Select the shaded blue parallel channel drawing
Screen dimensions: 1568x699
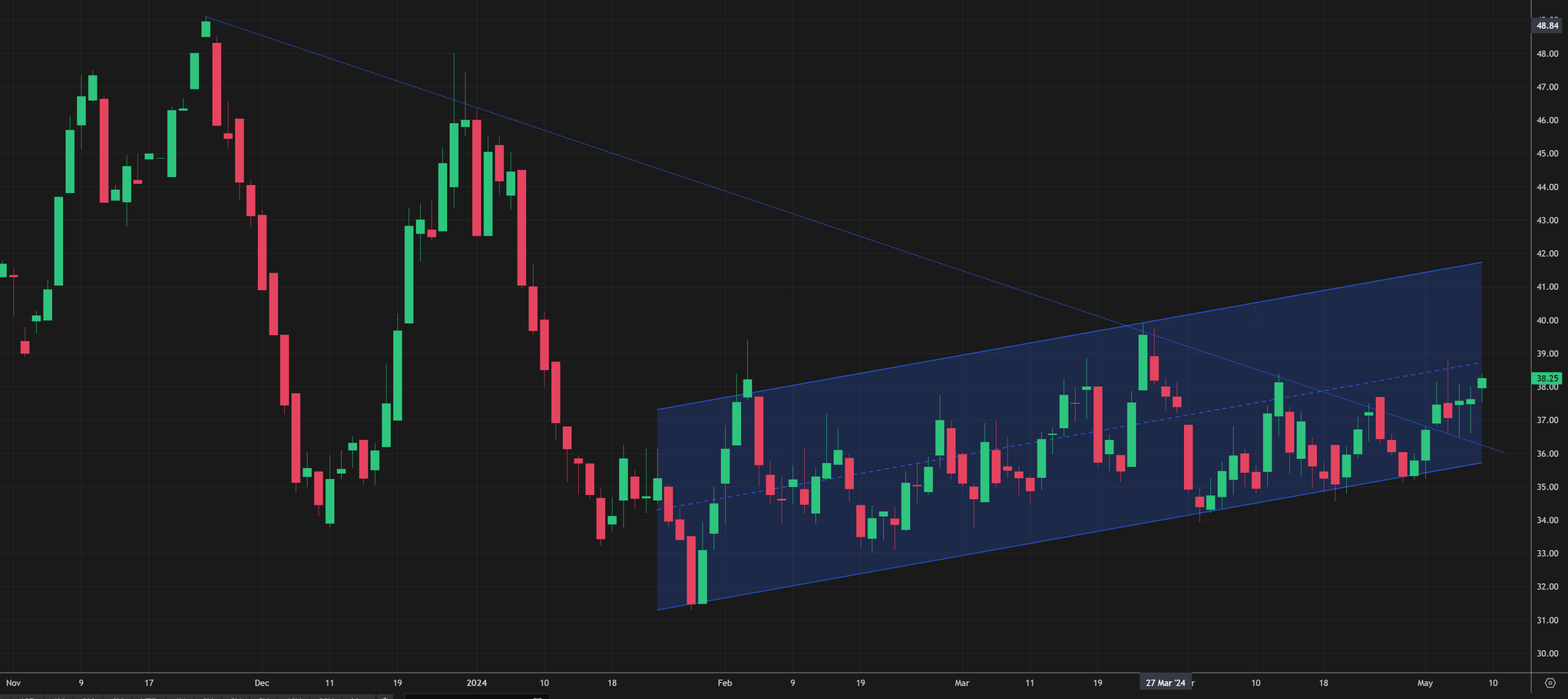(1069, 436)
